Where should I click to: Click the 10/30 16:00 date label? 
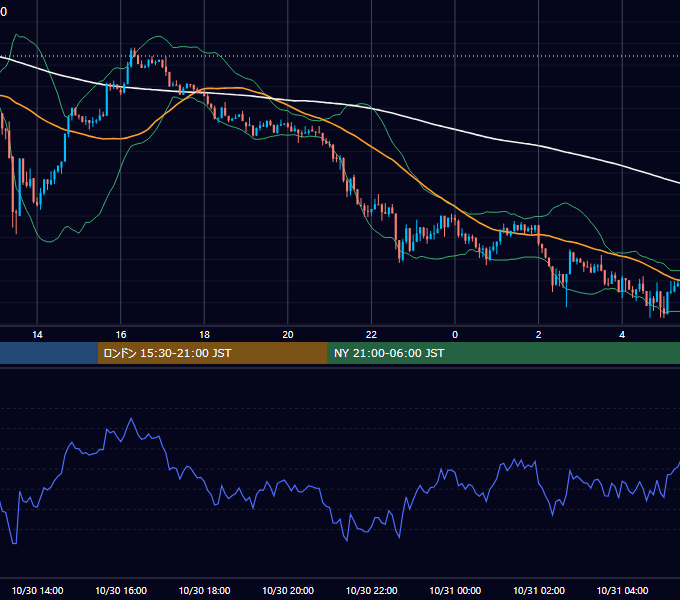tap(121, 590)
